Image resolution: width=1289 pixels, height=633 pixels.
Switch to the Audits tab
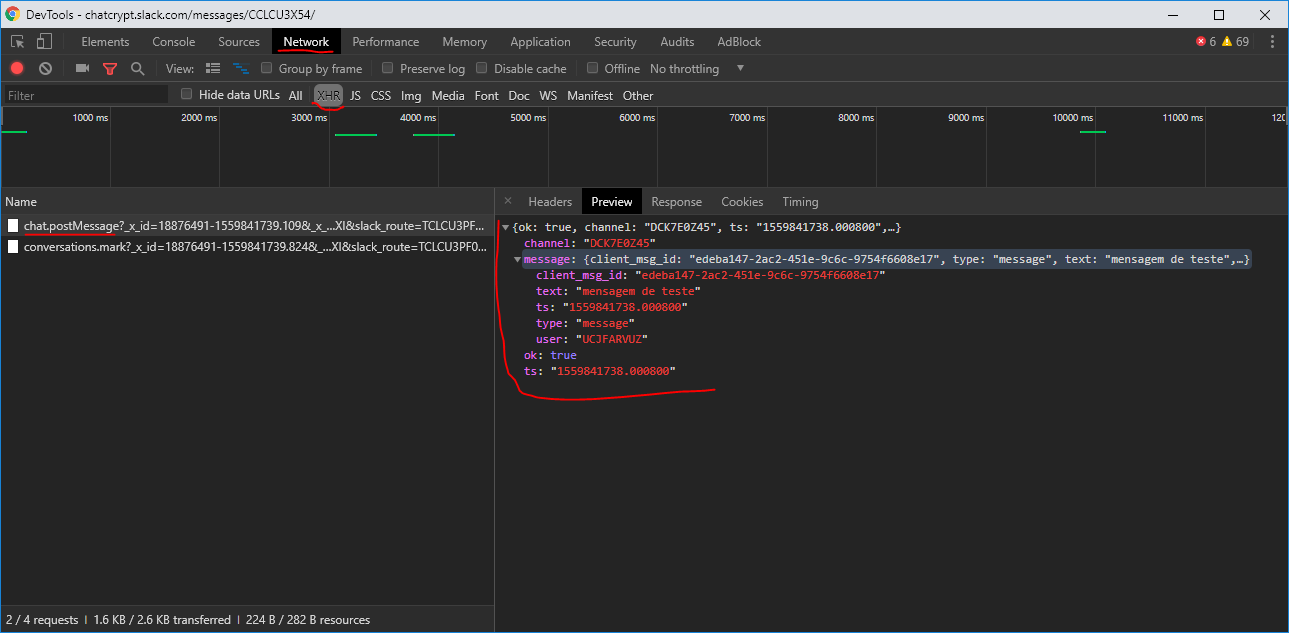[677, 42]
